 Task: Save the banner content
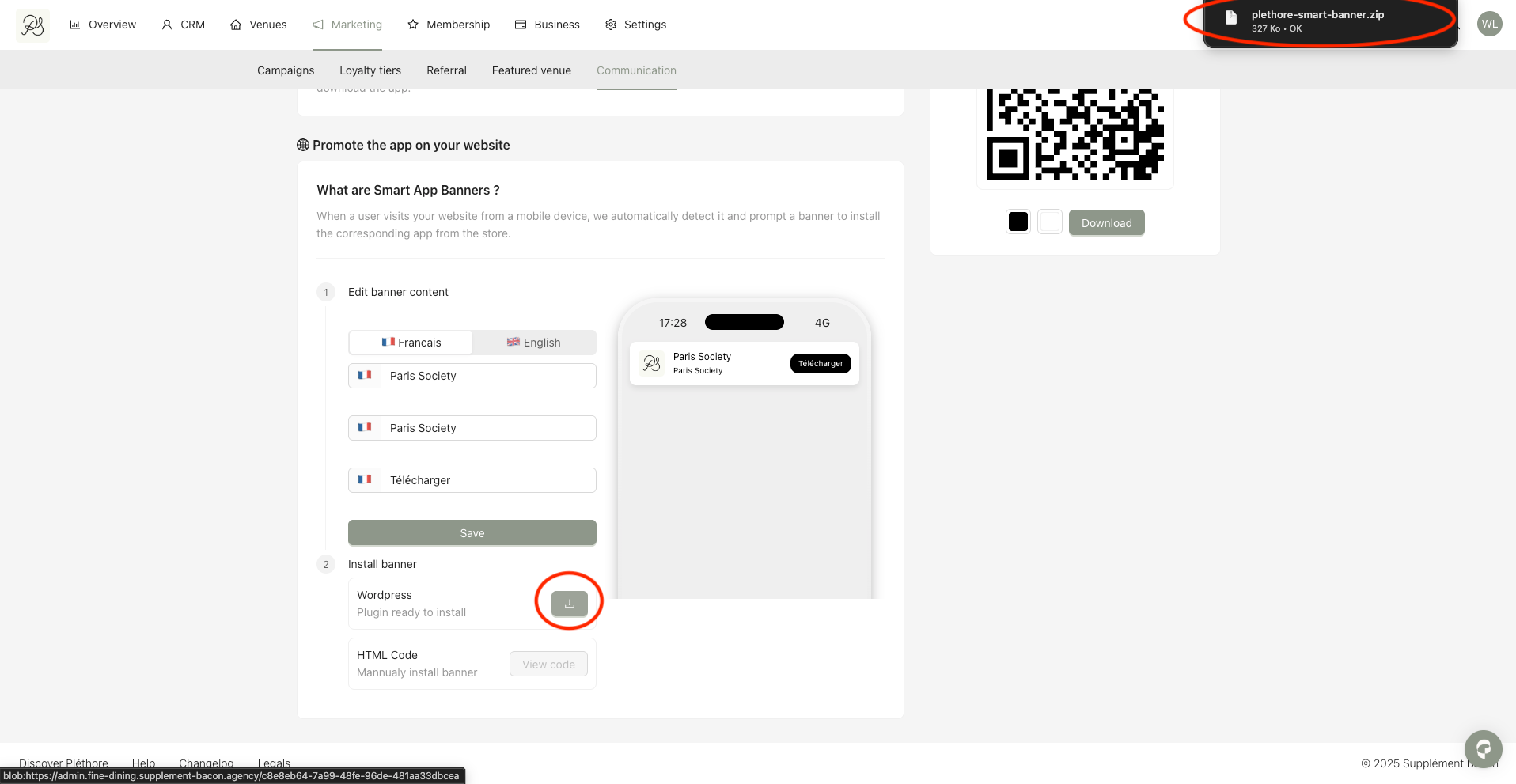[x=472, y=532]
